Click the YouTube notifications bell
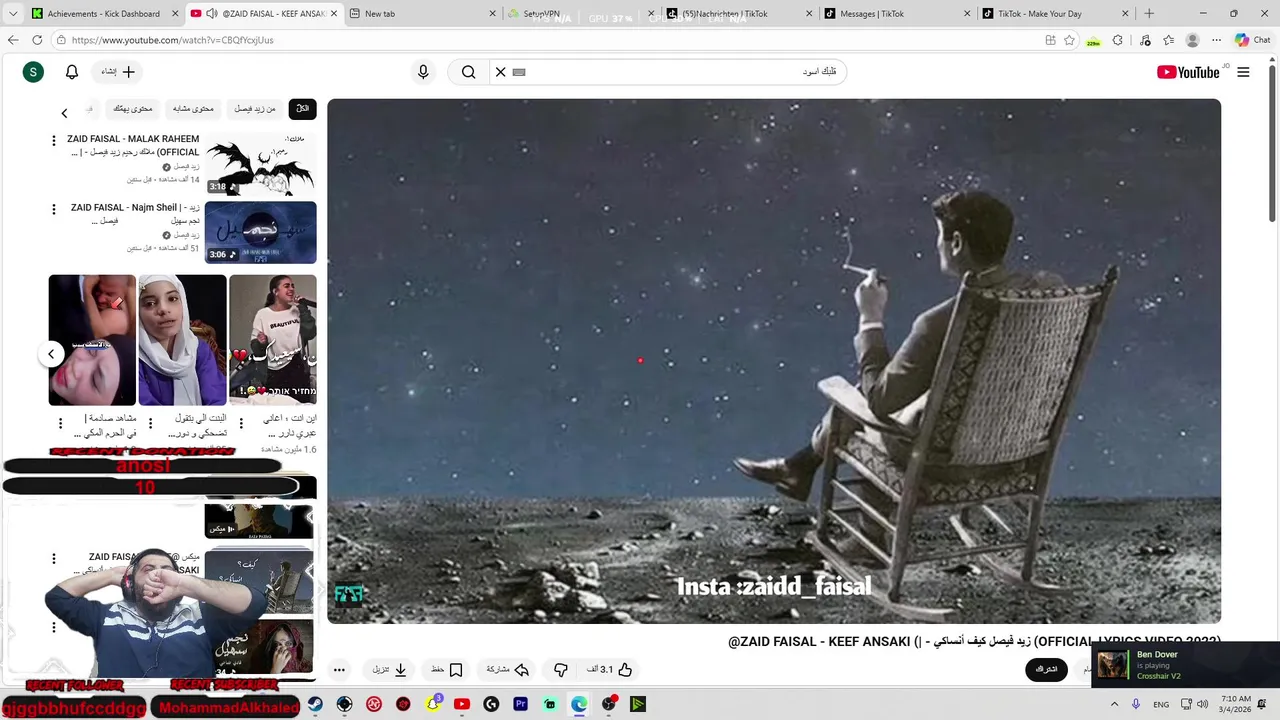This screenshot has height=720, width=1280. point(72,72)
